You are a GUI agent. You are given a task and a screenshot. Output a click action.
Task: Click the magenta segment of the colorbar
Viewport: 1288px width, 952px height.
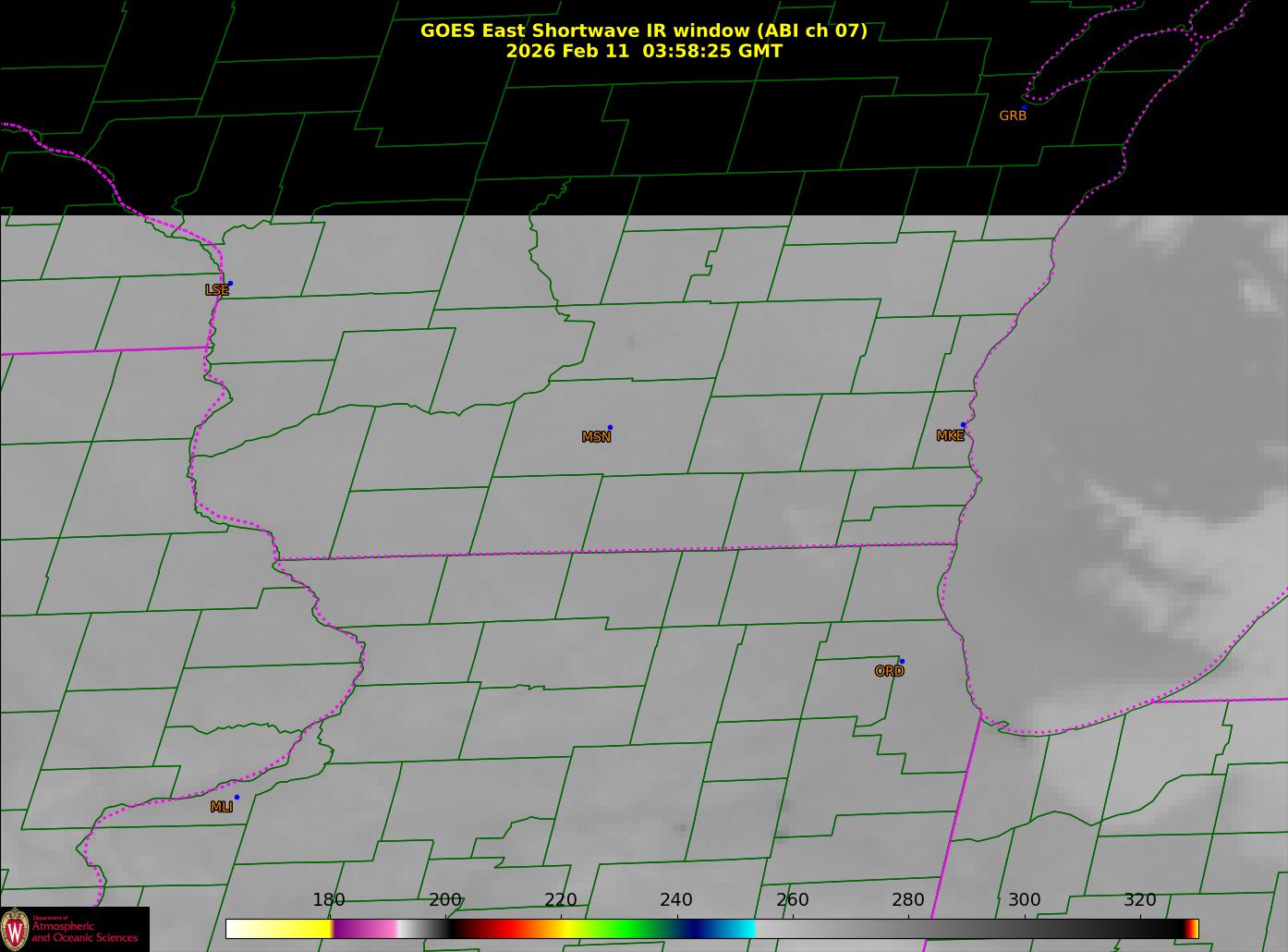[365, 929]
